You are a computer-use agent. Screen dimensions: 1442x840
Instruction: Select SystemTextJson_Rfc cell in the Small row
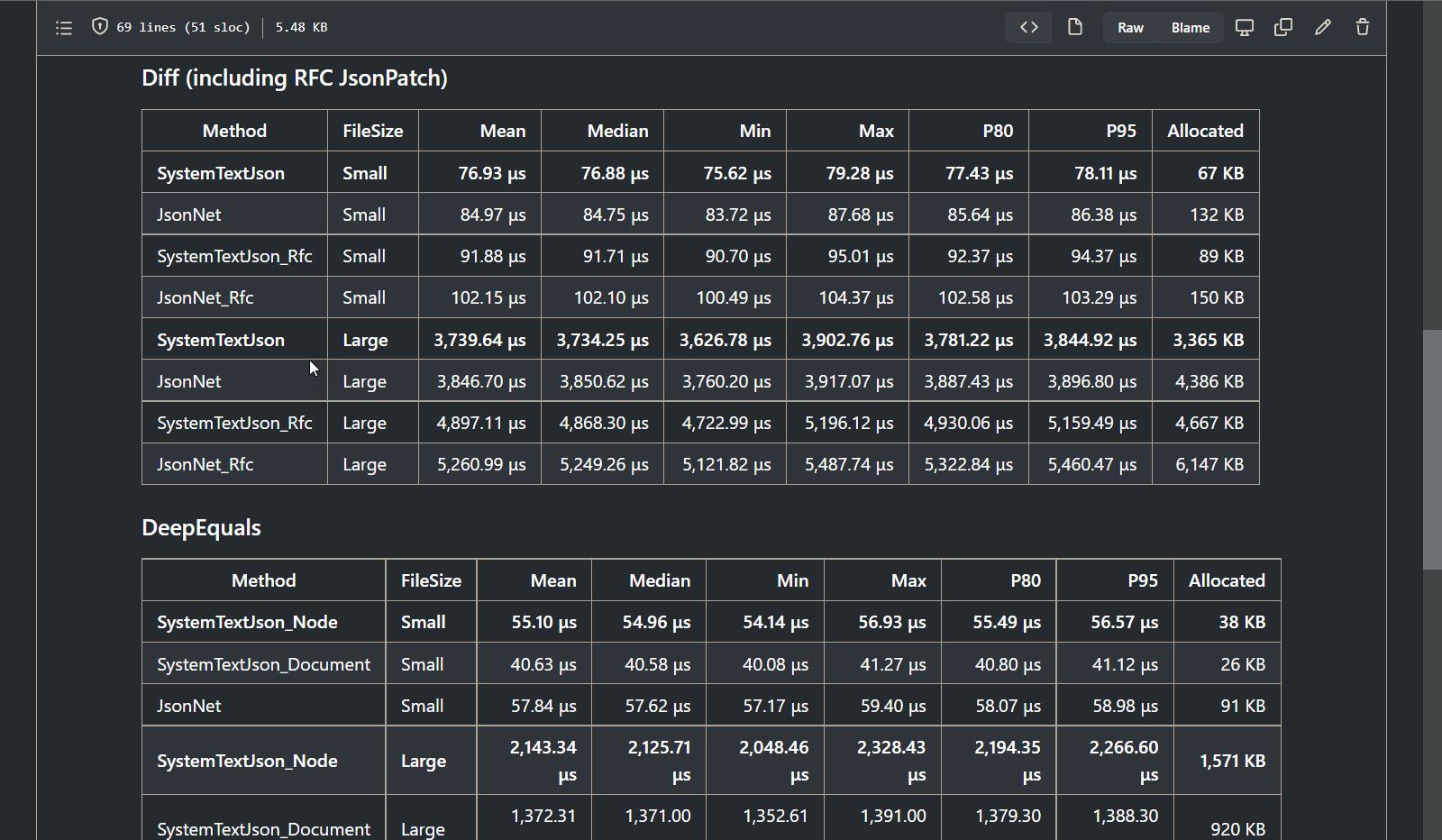234,257
